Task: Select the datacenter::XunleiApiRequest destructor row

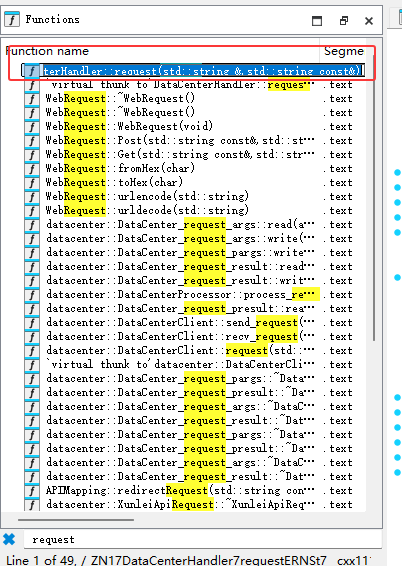Action: [195, 505]
